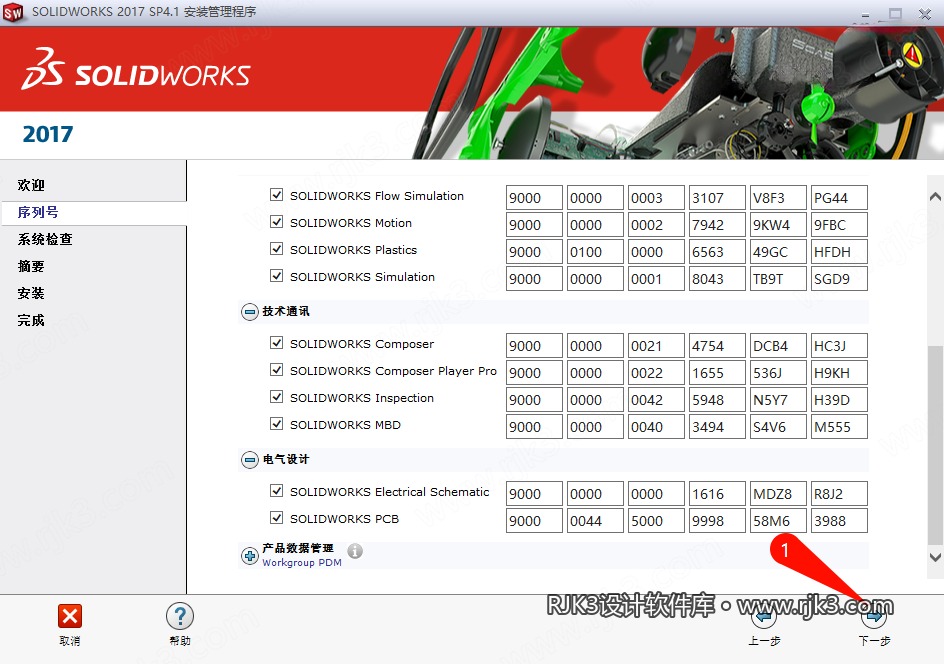The height and width of the screenshot is (664, 944).
Task: Uncheck SOLIDWORKS Composer checkbox
Action: [x=276, y=343]
